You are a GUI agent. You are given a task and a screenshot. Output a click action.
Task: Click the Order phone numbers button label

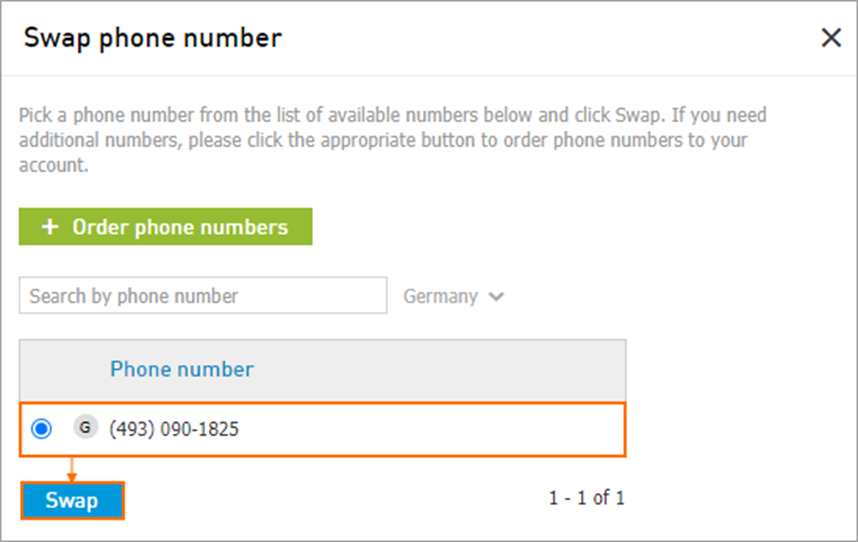point(180,226)
